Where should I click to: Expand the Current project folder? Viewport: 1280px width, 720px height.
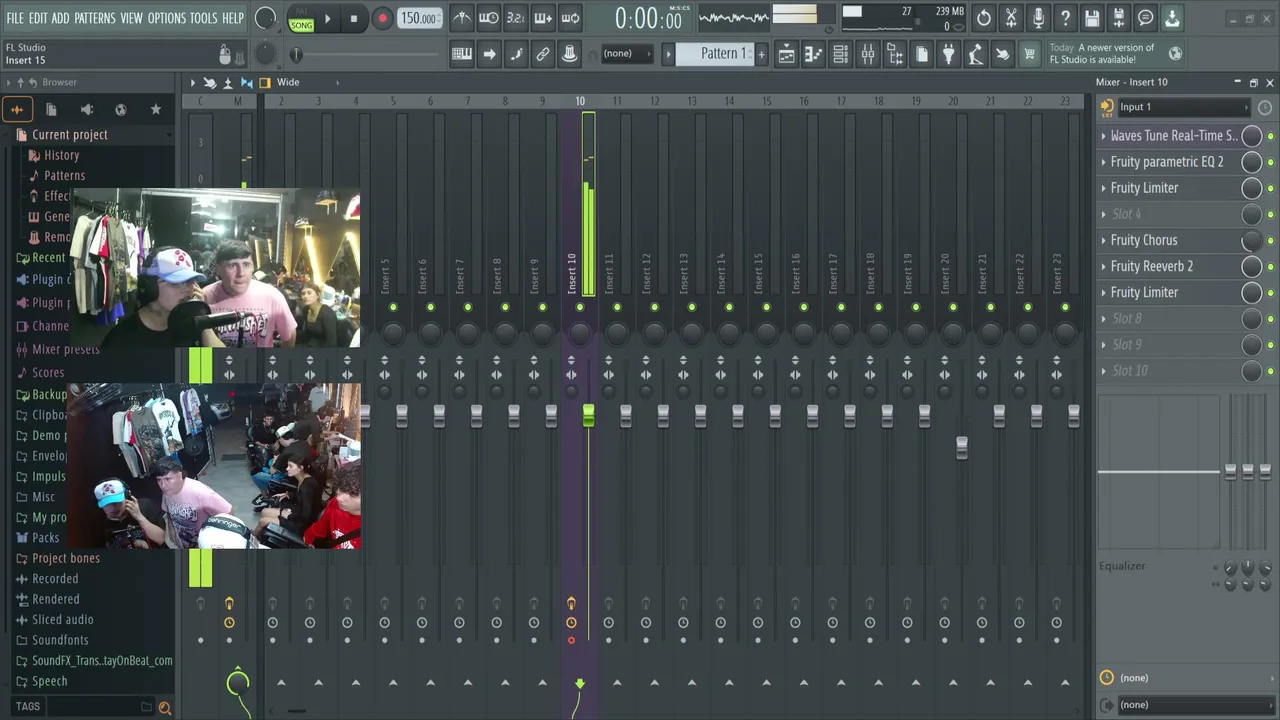click(x=70, y=134)
